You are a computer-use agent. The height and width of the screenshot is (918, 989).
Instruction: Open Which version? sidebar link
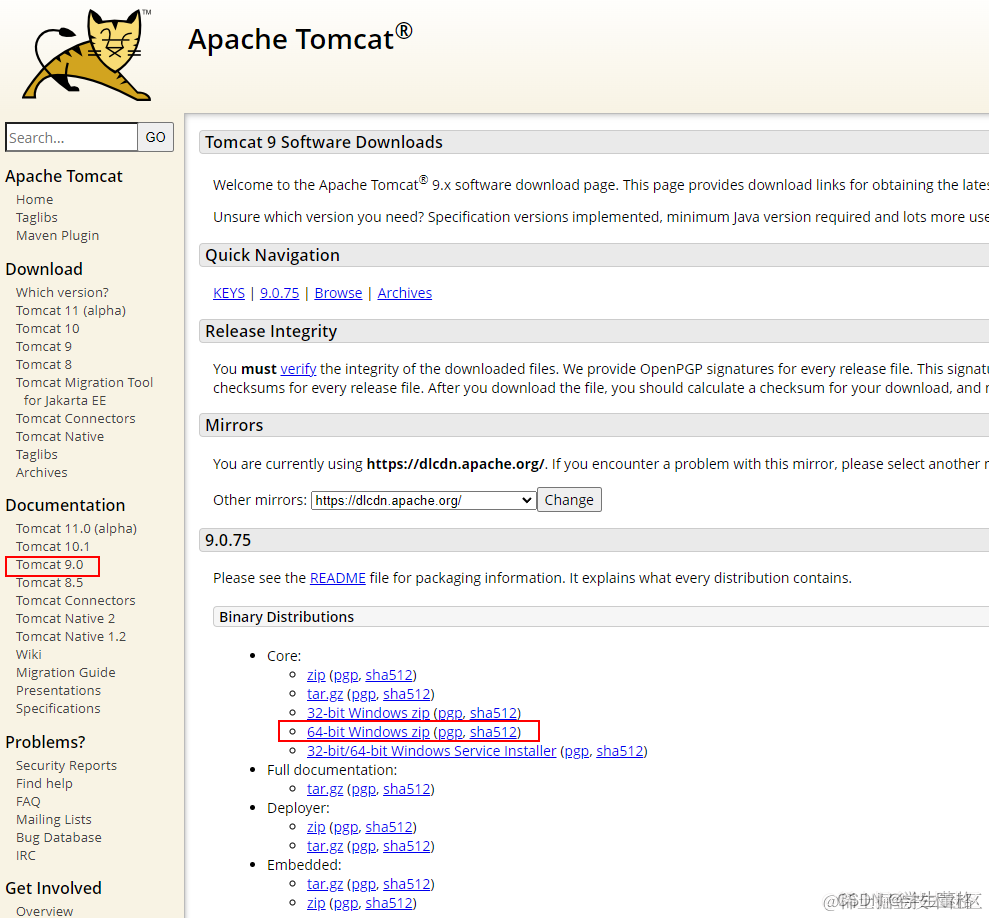click(62, 292)
